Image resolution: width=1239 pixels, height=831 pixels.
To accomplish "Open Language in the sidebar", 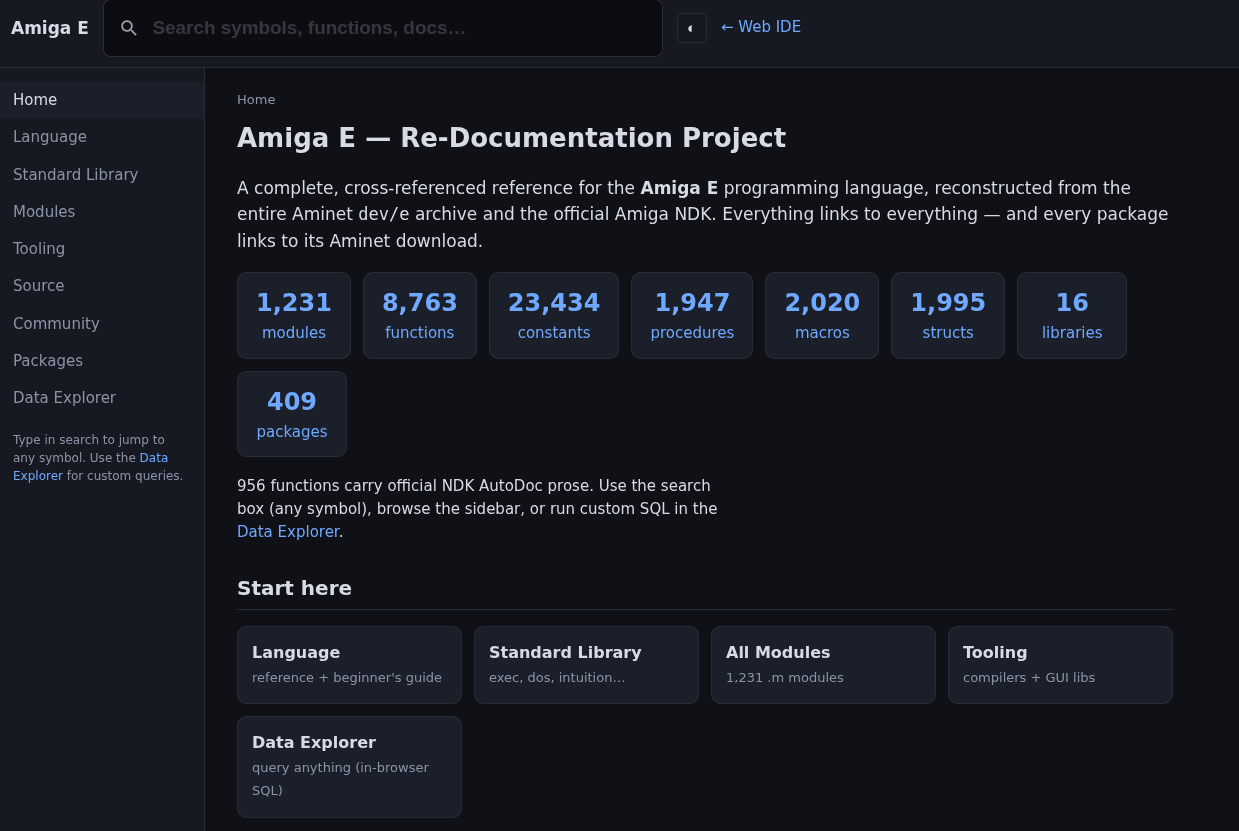I will [102, 137].
